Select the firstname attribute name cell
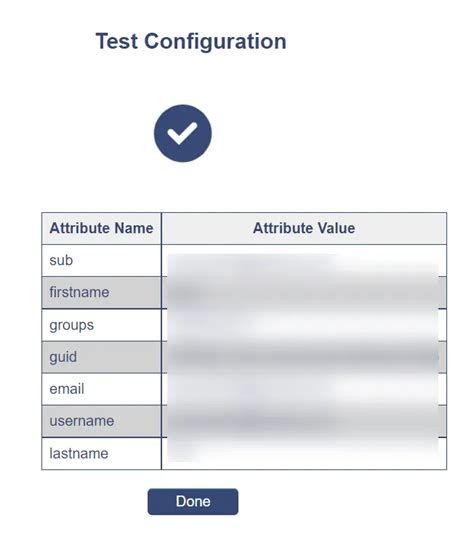 click(101, 293)
